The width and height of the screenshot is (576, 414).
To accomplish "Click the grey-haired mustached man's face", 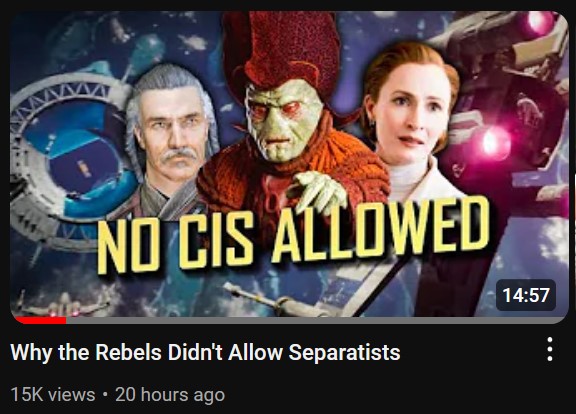I will (x=173, y=132).
